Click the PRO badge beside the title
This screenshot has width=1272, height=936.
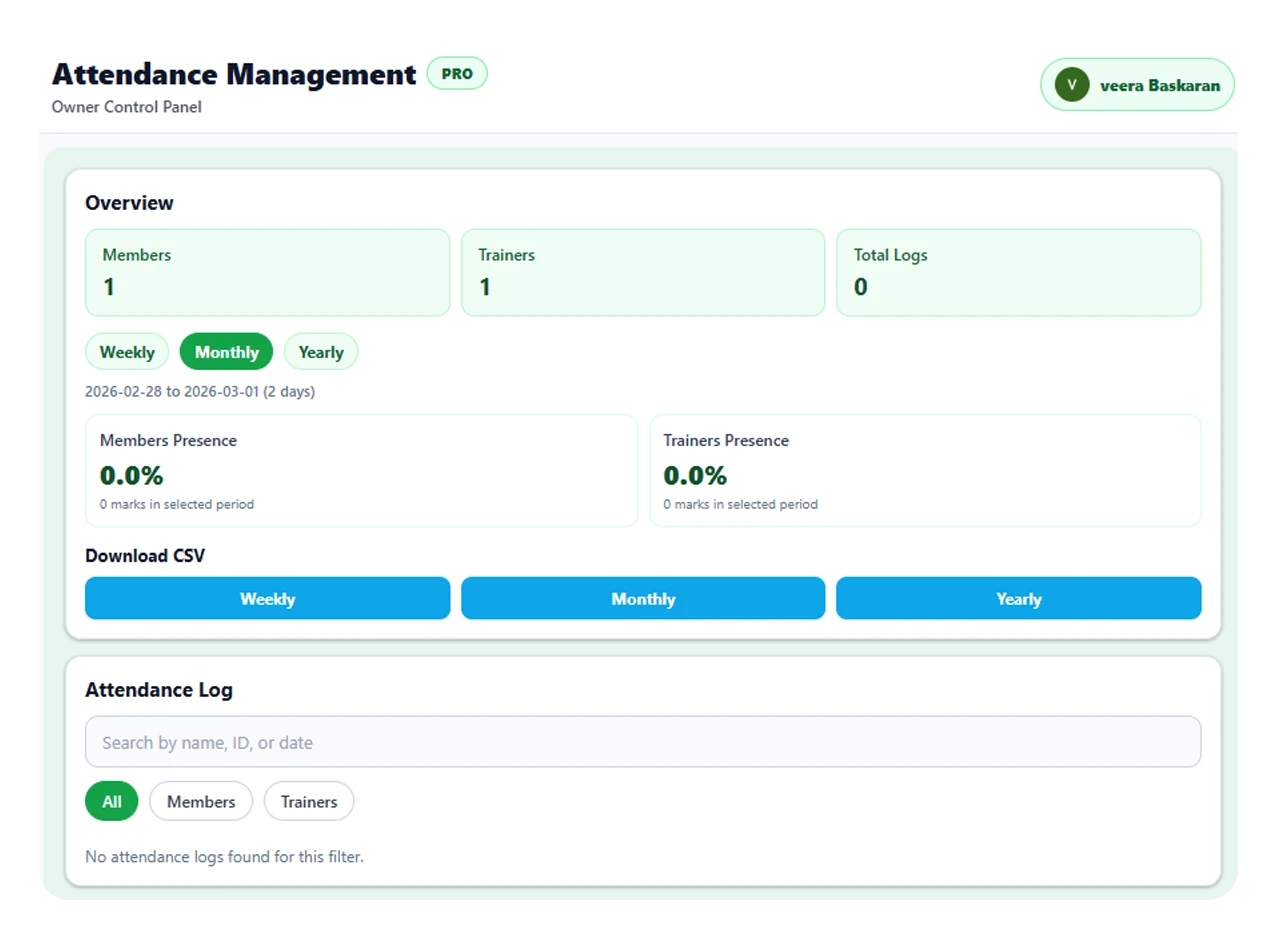[x=457, y=74]
